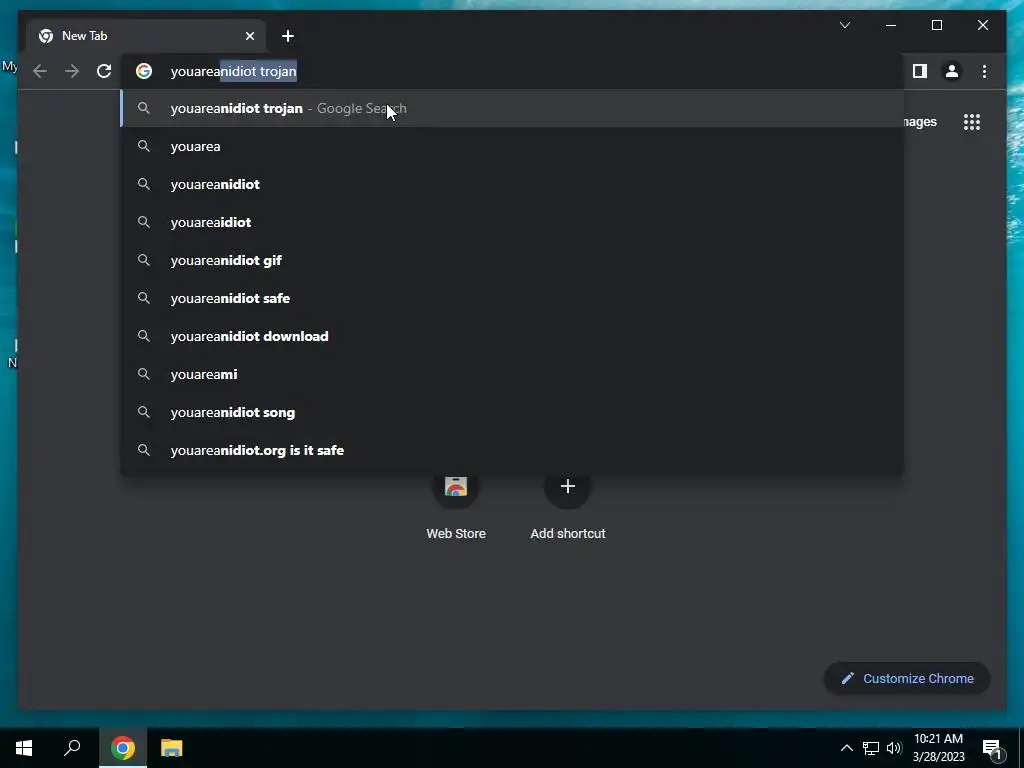The height and width of the screenshot is (768, 1024).
Task: Click the search icon beside 'youareanidiot.org is it safe'
Action: 144,450
